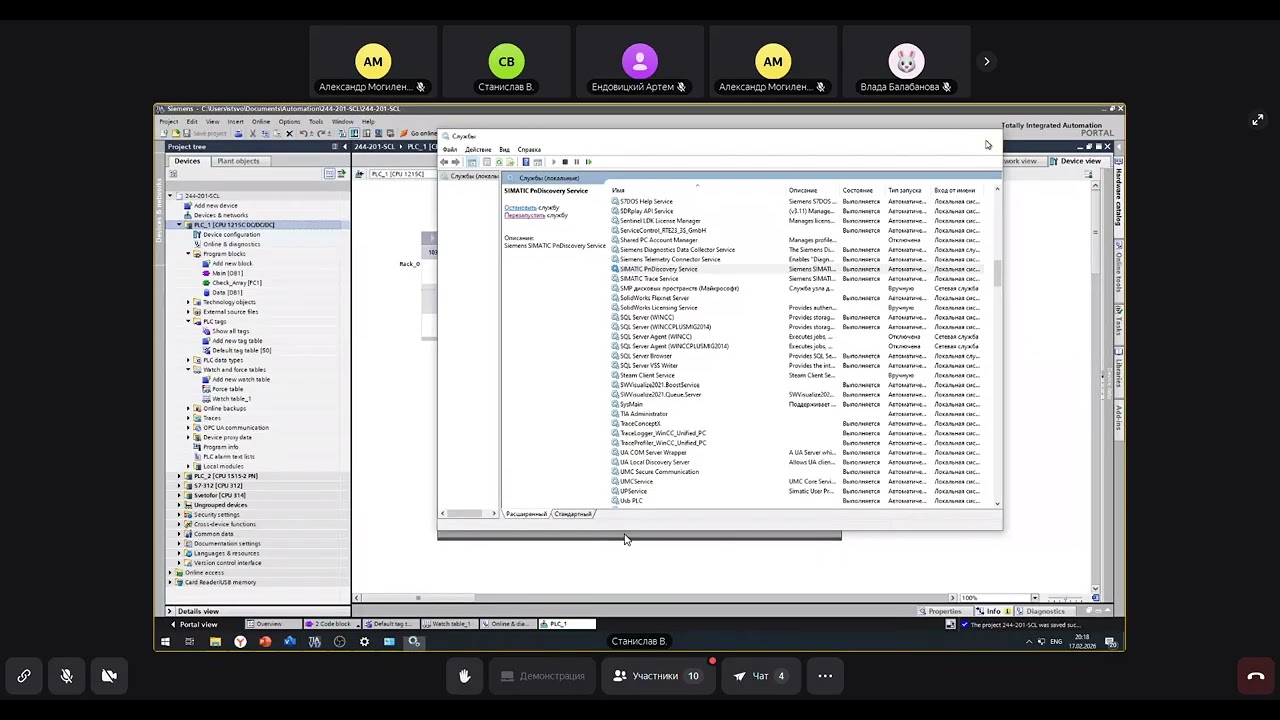Open the Project menu in TIA Portal
Viewport: 1280px width, 720px height.
point(168,122)
